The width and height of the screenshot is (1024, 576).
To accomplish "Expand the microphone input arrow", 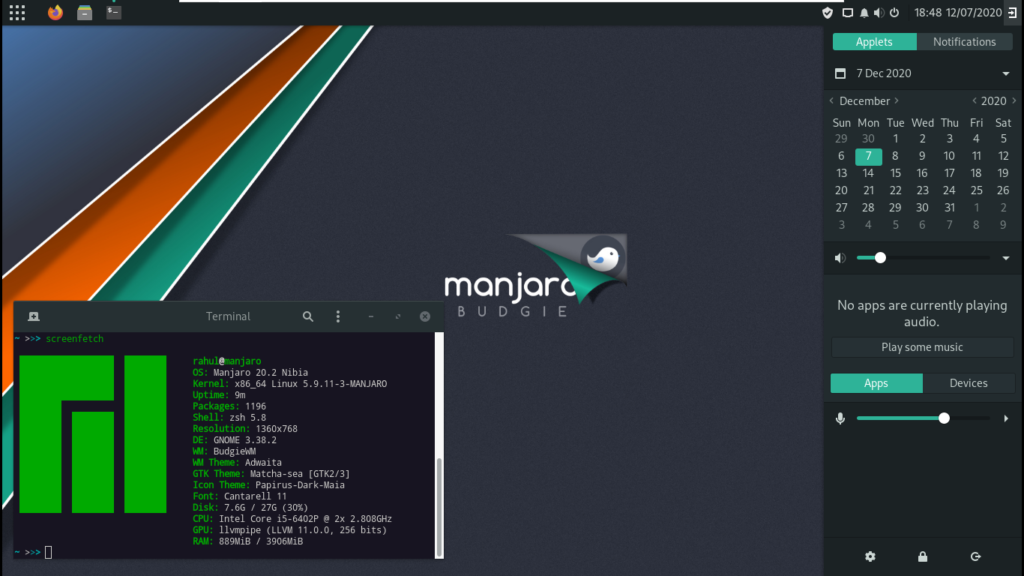I will [x=1006, y=418].
